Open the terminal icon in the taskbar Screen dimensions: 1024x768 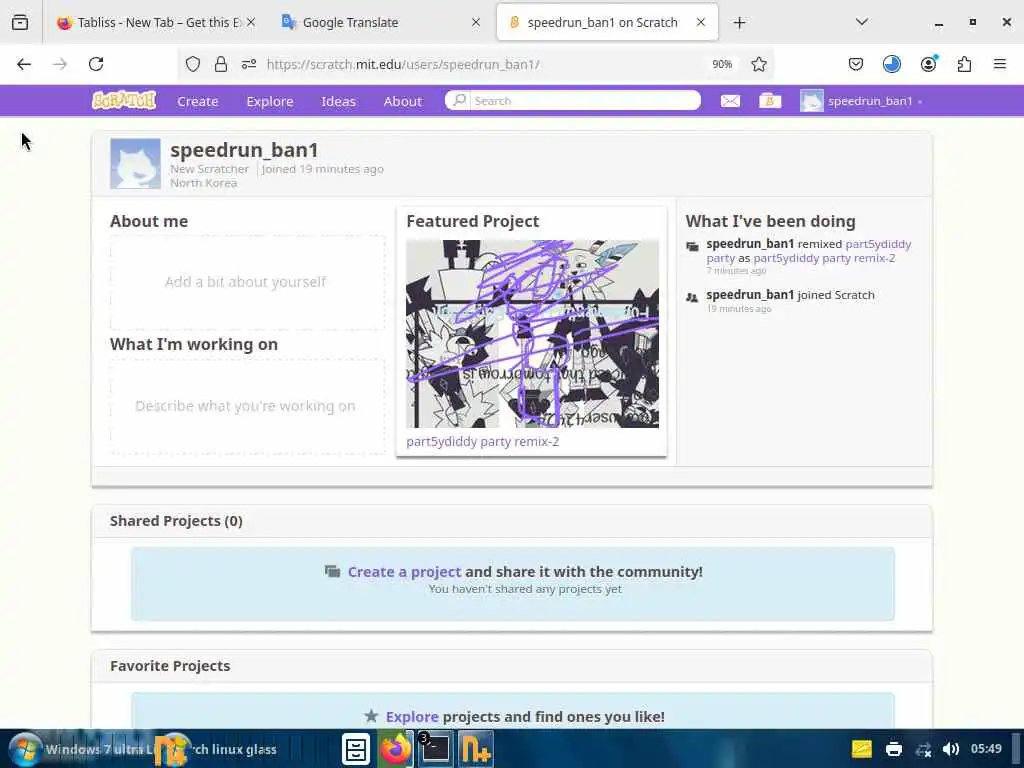tap(434, 749)
